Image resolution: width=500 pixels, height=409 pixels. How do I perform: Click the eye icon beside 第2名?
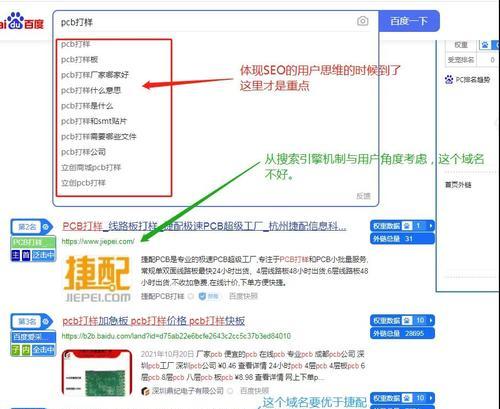point(46,227)
